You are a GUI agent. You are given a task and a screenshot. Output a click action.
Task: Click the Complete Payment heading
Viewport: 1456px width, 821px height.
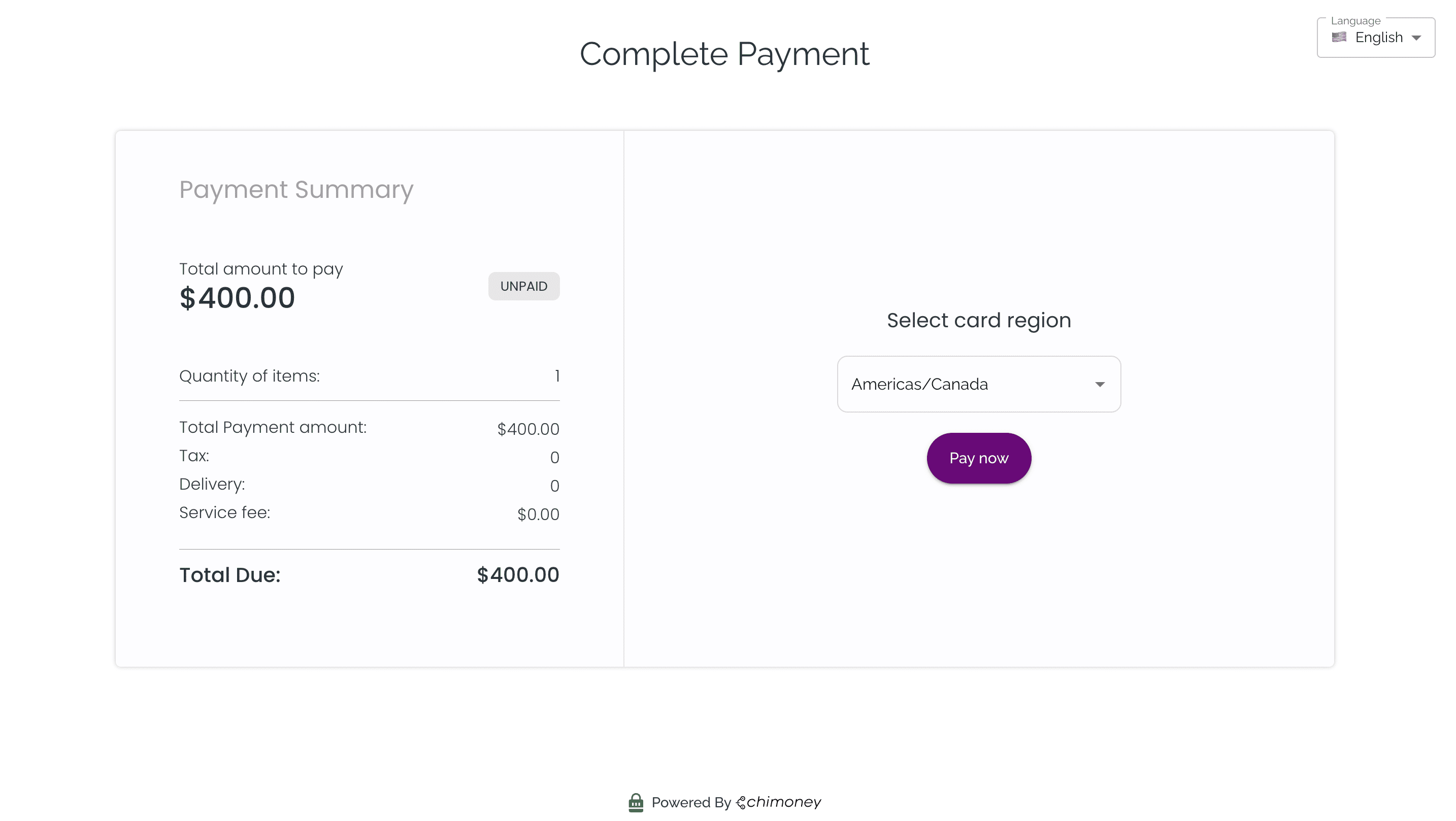pos(724,54)
